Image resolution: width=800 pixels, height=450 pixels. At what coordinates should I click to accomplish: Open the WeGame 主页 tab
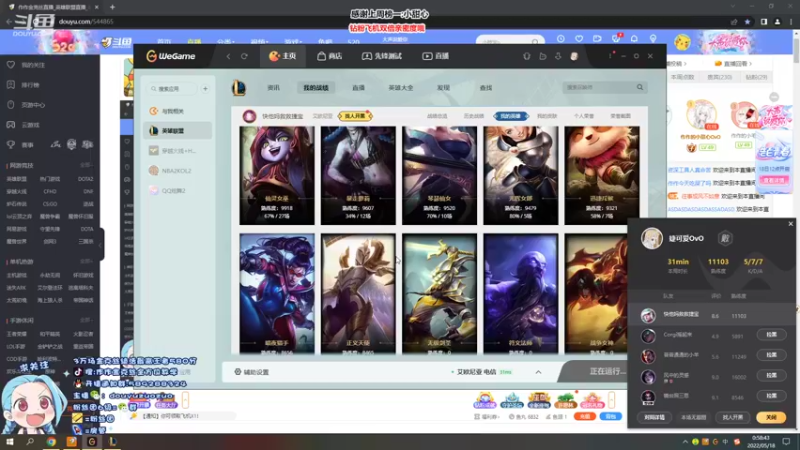click(x=283, y=56)
